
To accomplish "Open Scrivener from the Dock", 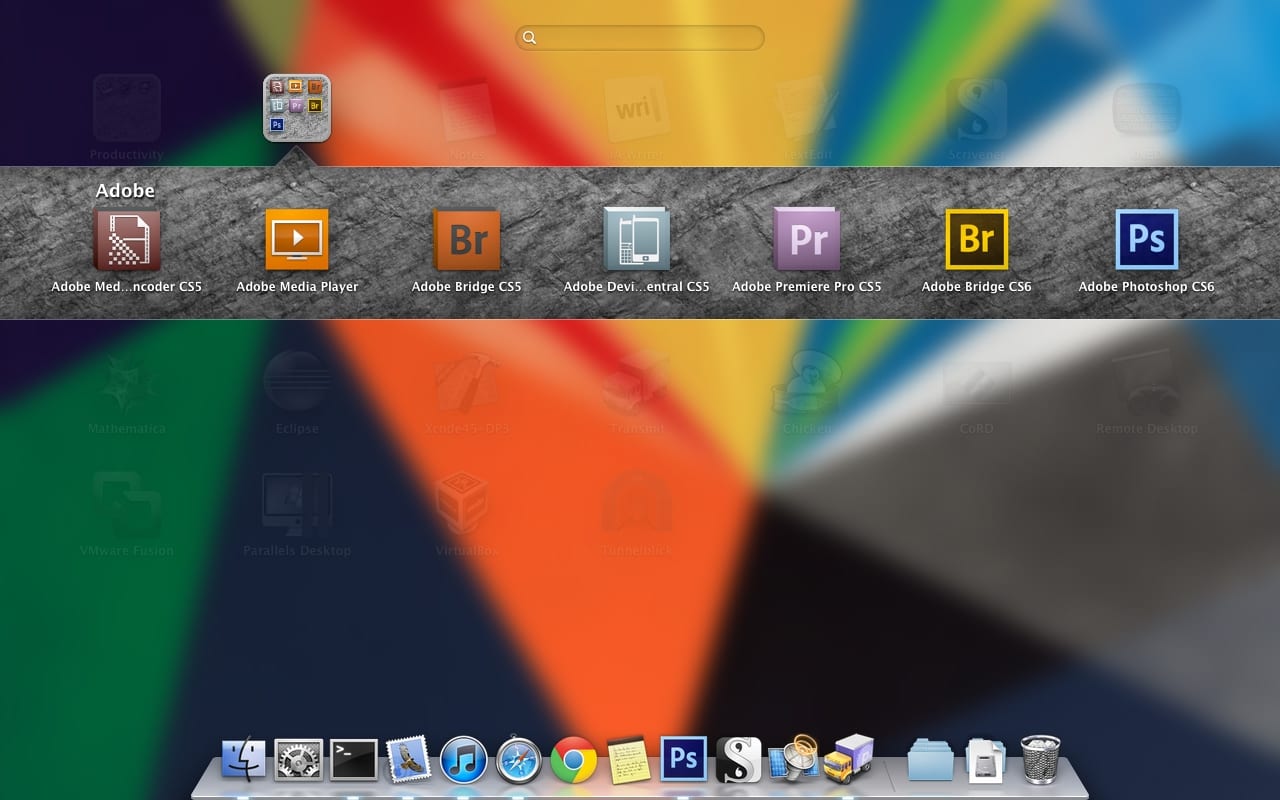I will click(x=739, y=761).
